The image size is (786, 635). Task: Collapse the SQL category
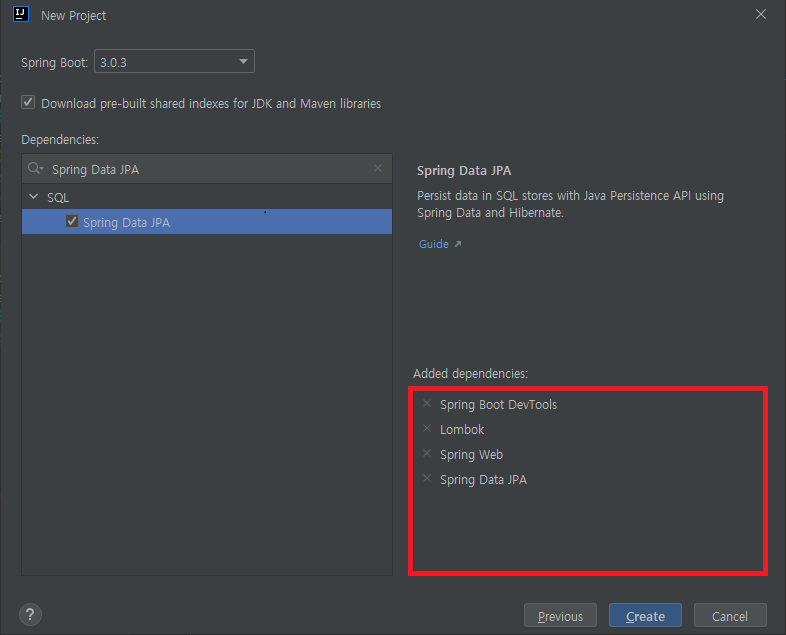[x=34, y=197]
